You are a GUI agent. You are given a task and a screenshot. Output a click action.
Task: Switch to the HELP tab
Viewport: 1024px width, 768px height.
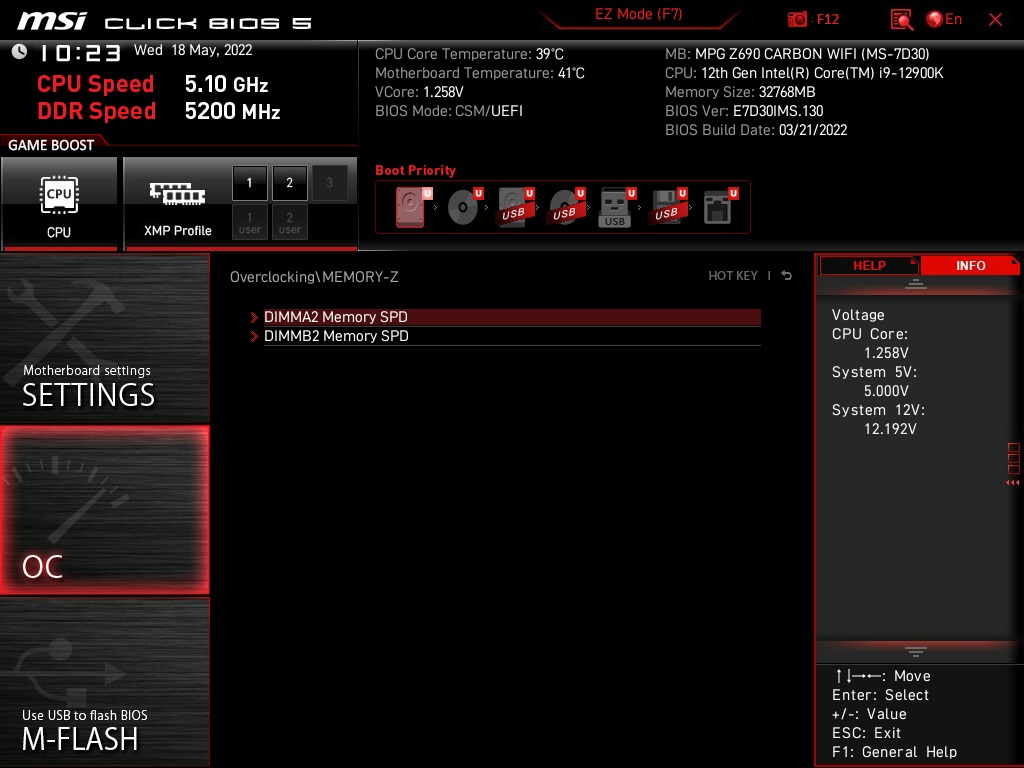point(869,266)
